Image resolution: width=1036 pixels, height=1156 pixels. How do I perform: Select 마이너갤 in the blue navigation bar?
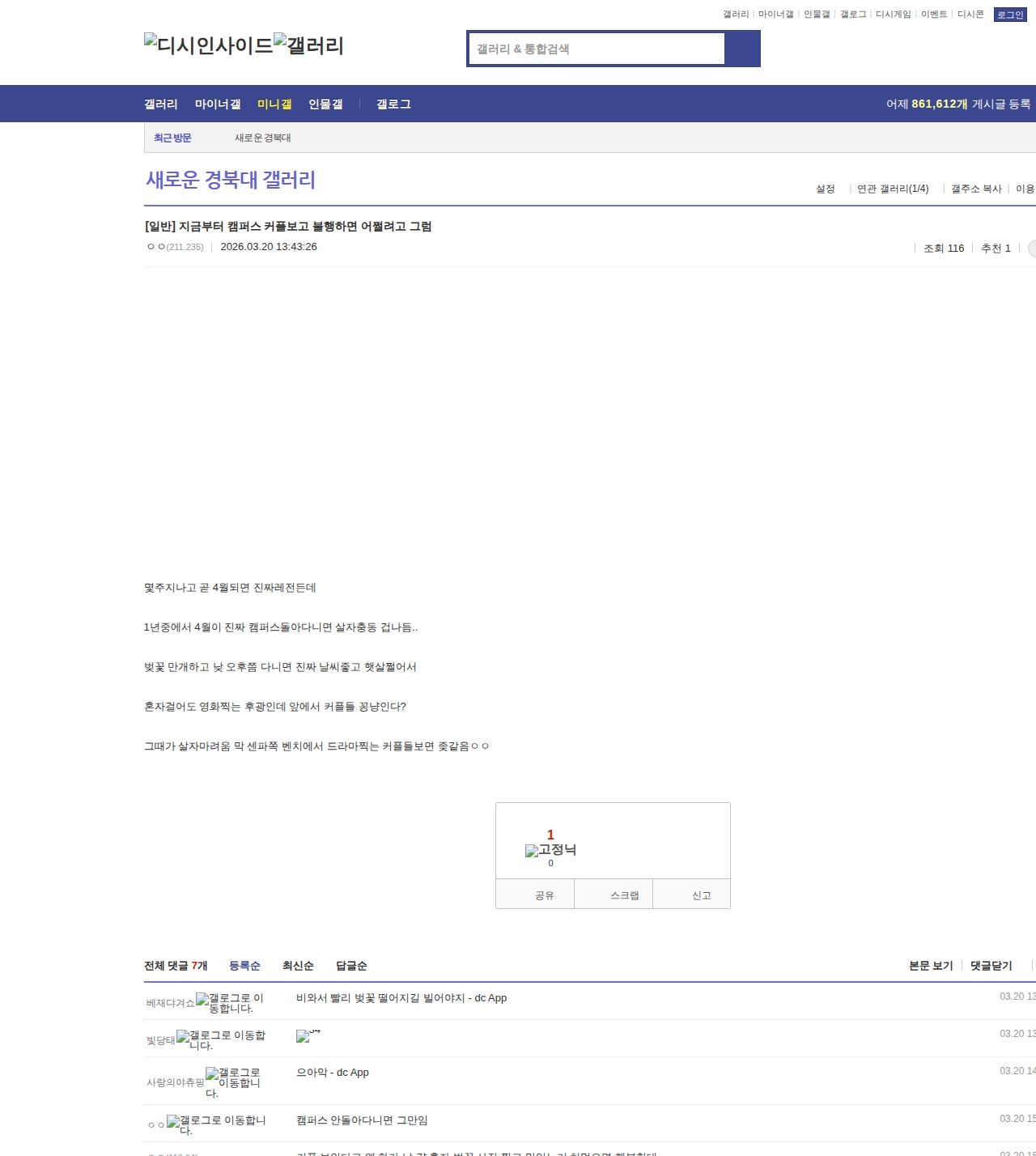pos(218,104)
